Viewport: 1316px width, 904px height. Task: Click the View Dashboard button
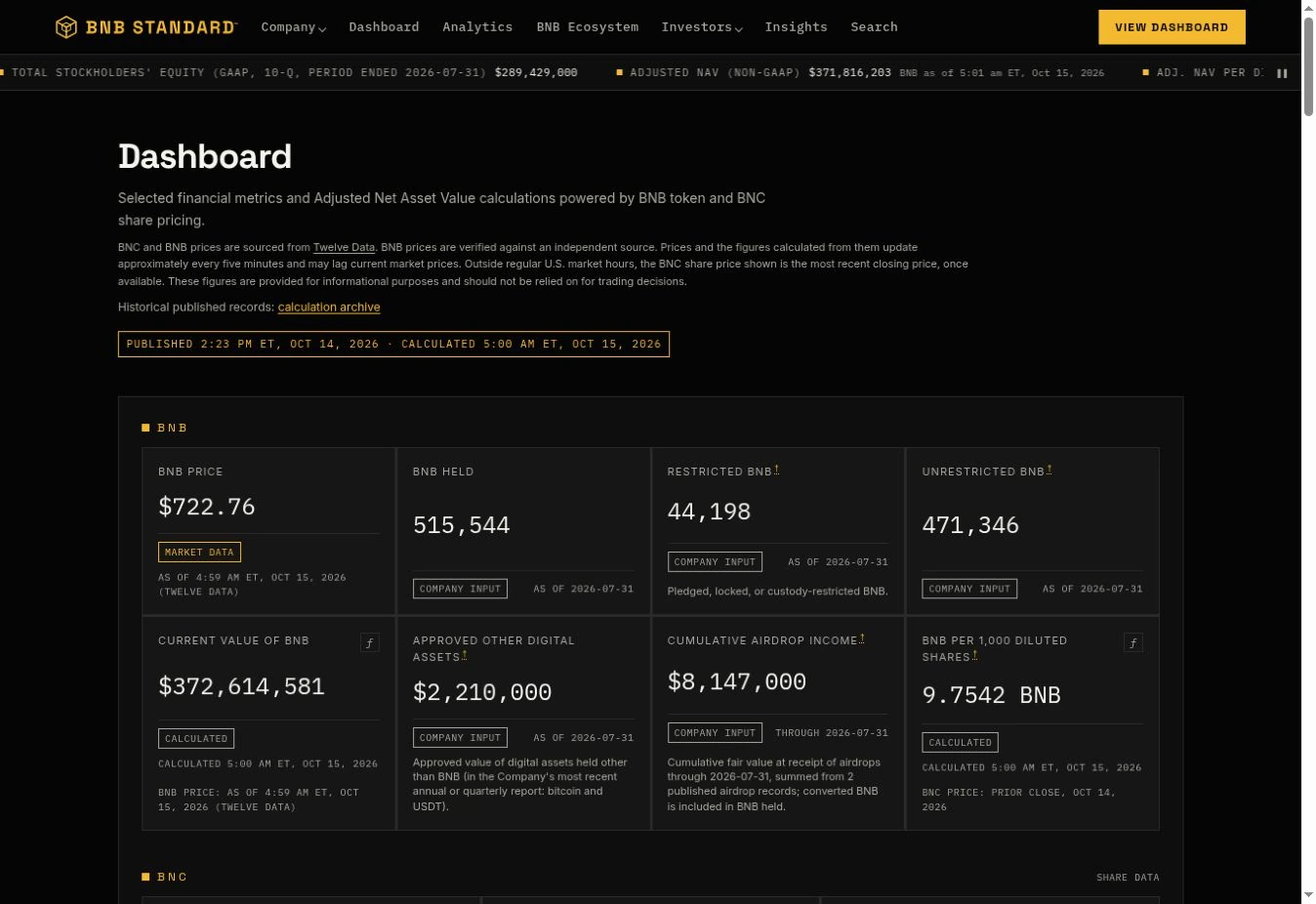point(1172,27)
